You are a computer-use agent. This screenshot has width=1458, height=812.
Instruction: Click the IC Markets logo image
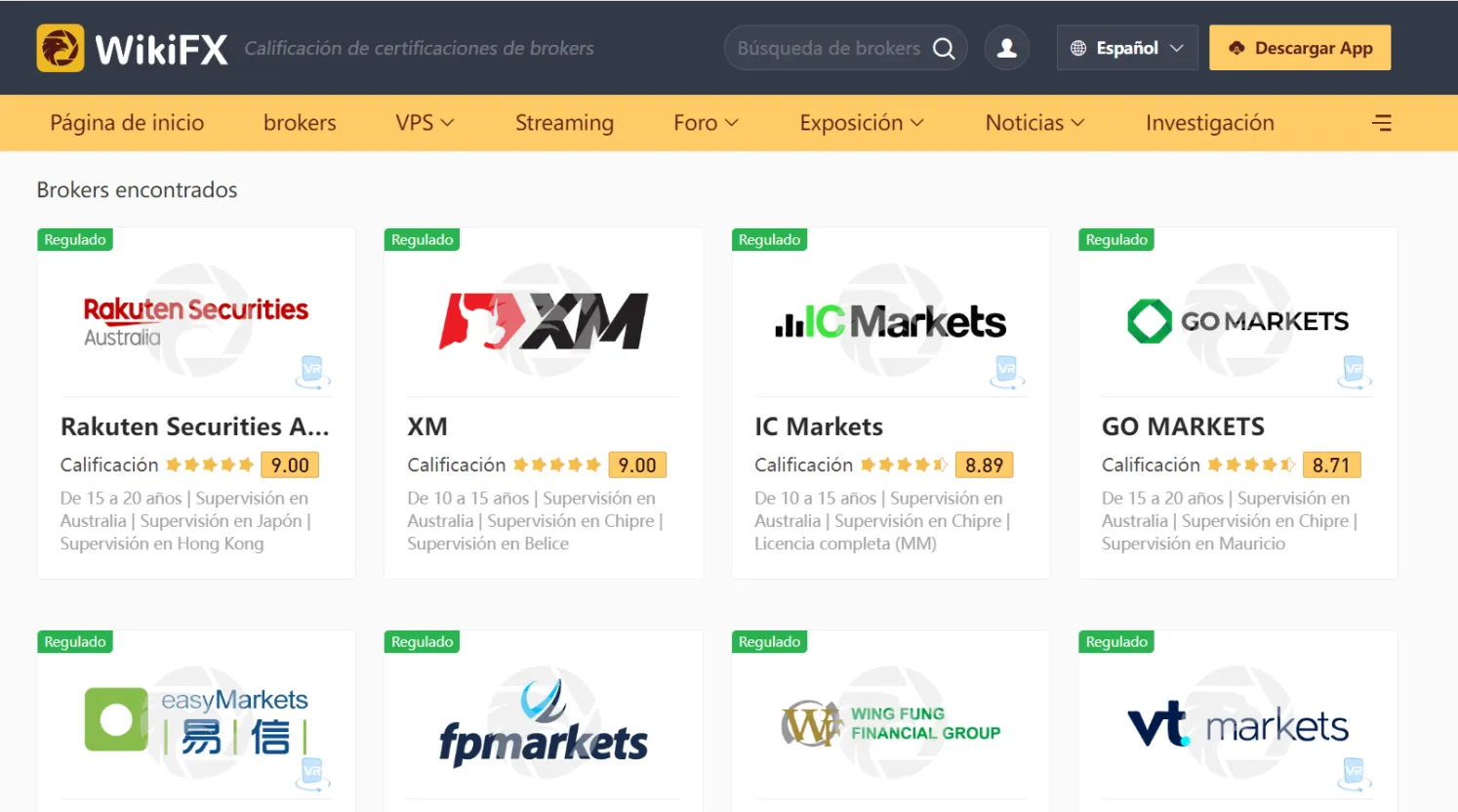[x=890, y=321]
